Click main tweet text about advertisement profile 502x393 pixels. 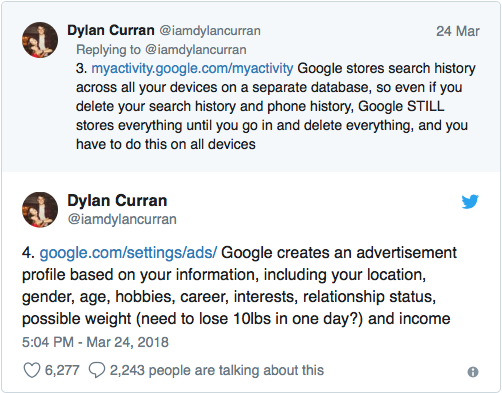(239, 286)
